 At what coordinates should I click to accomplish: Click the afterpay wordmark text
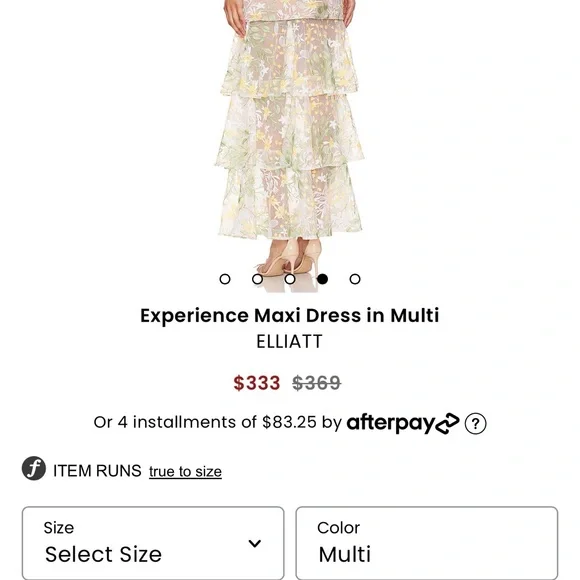point(391,423)
